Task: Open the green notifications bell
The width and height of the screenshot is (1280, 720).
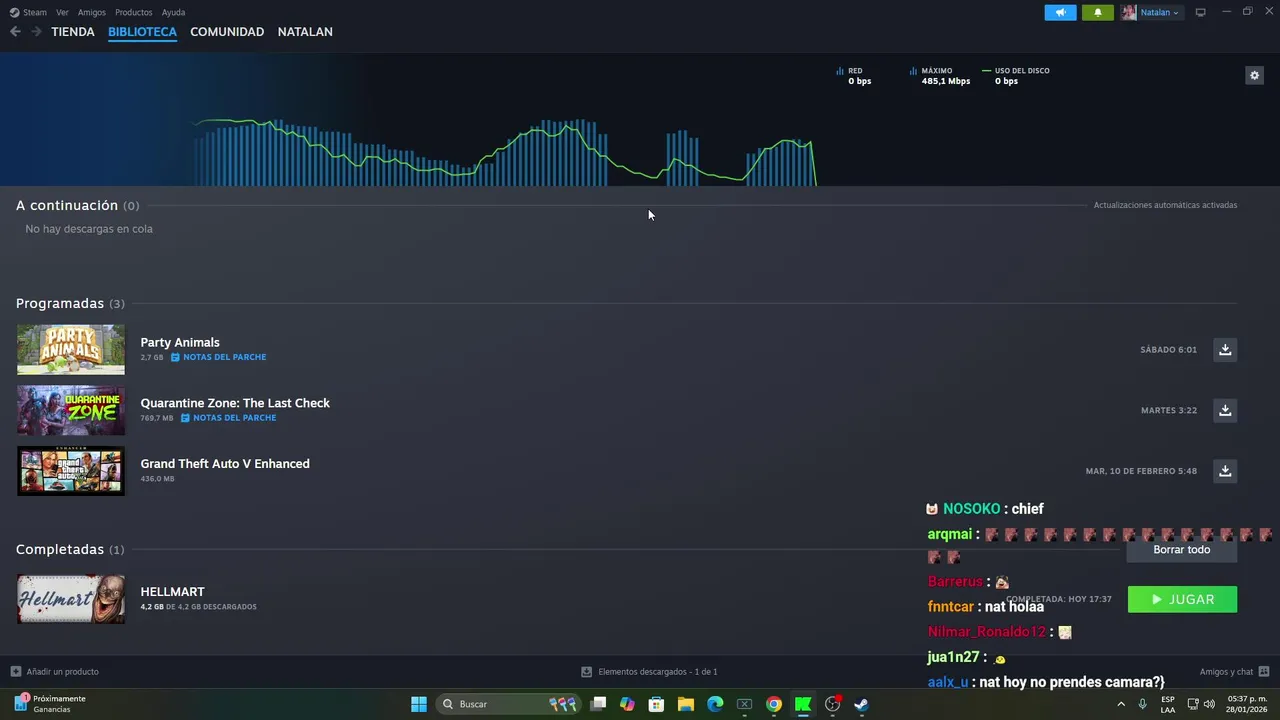Action: tap(1097, 12)
